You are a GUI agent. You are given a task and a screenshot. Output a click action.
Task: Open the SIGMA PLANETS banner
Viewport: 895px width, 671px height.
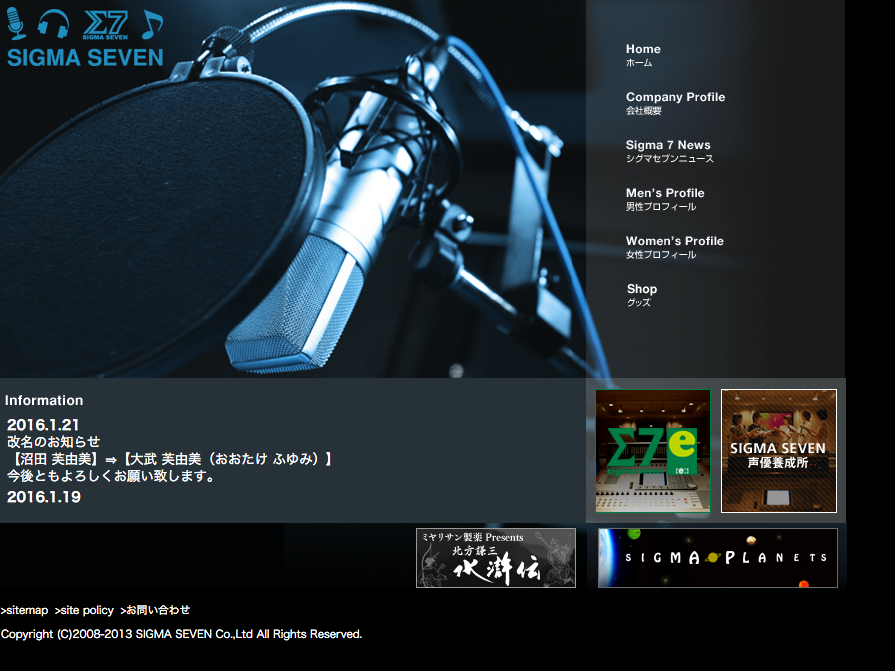click(x=717, y=558)
